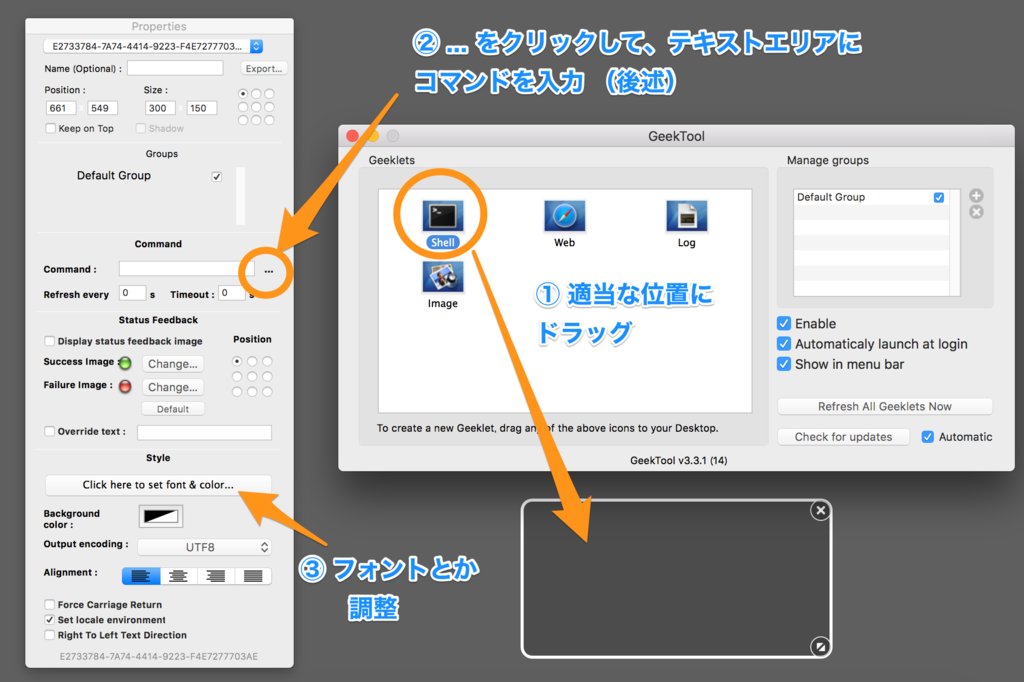Click here to set font & color
Screen dimensions: 1024x682
pyautogui.click(x=158, y=485)
